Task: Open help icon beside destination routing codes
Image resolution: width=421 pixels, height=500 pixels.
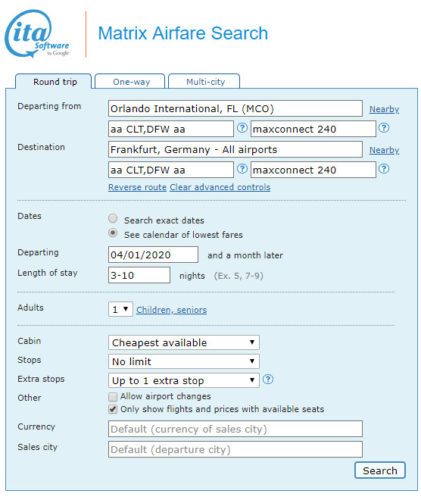Action: (242, 169)
